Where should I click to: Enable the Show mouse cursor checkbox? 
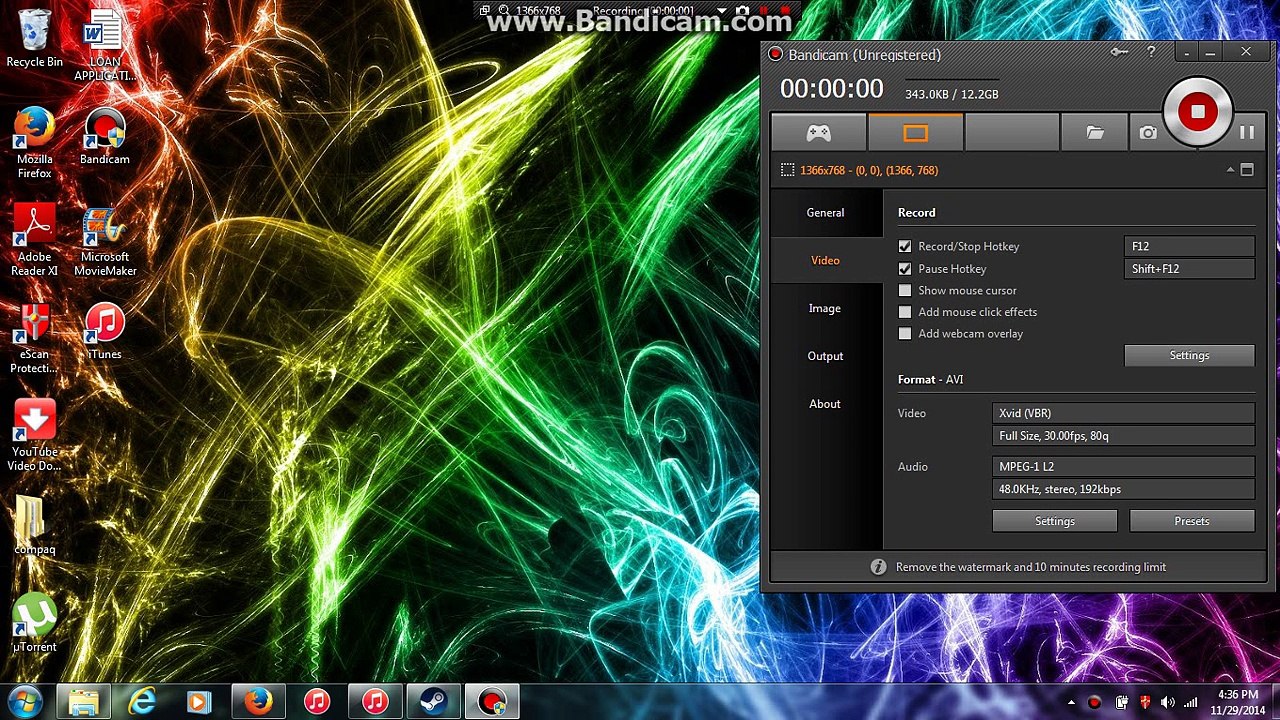905,290
